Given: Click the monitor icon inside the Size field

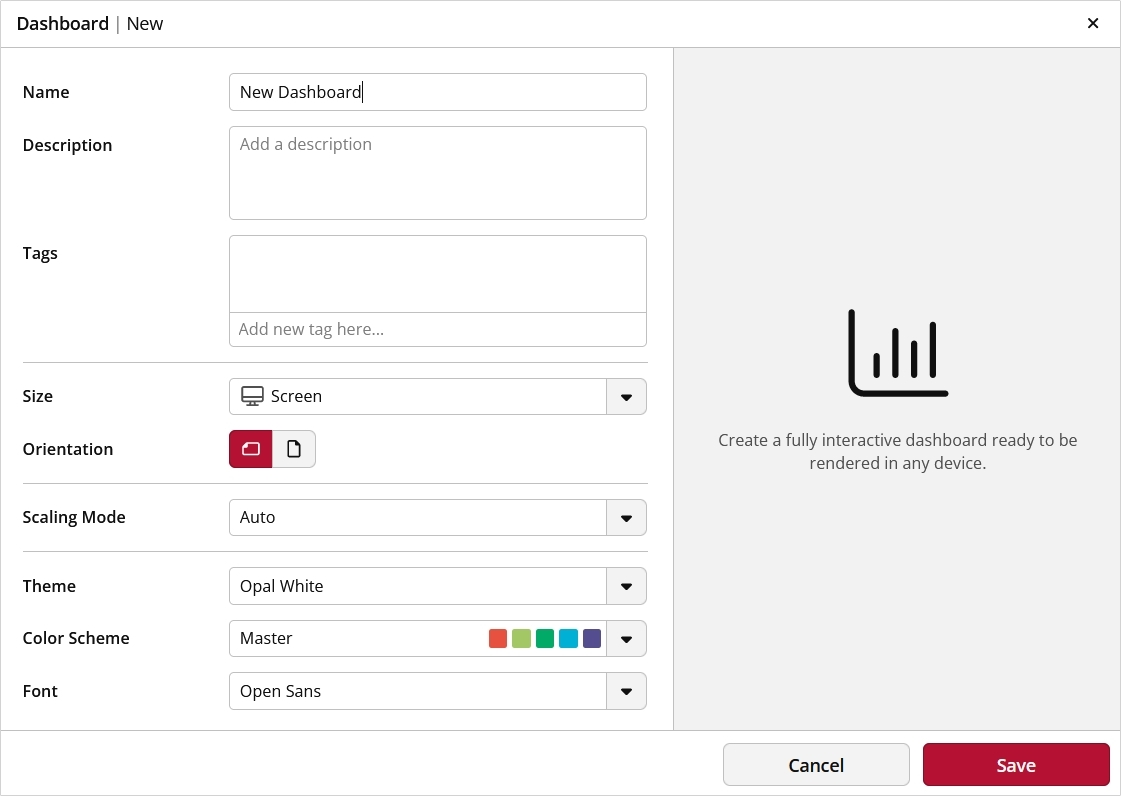Looking at the screenshot, I should coord(251,396).
